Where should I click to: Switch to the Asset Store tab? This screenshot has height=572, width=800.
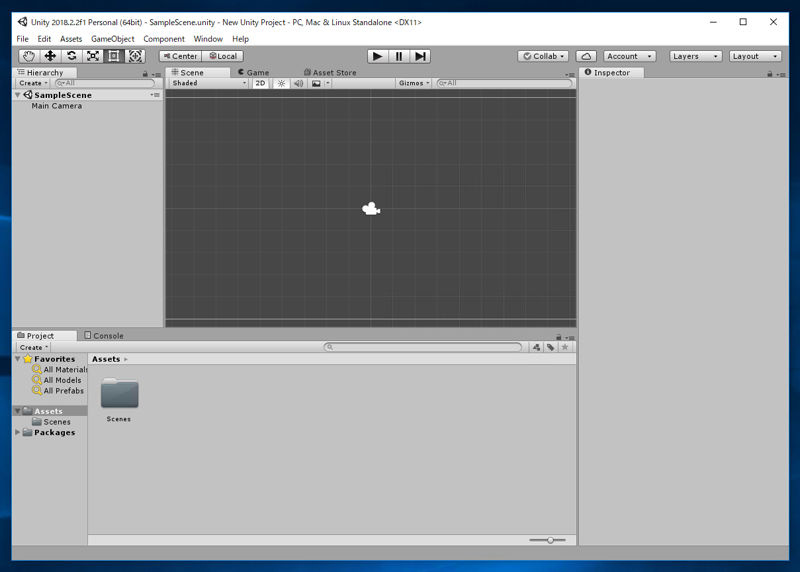tap(330, 72)
